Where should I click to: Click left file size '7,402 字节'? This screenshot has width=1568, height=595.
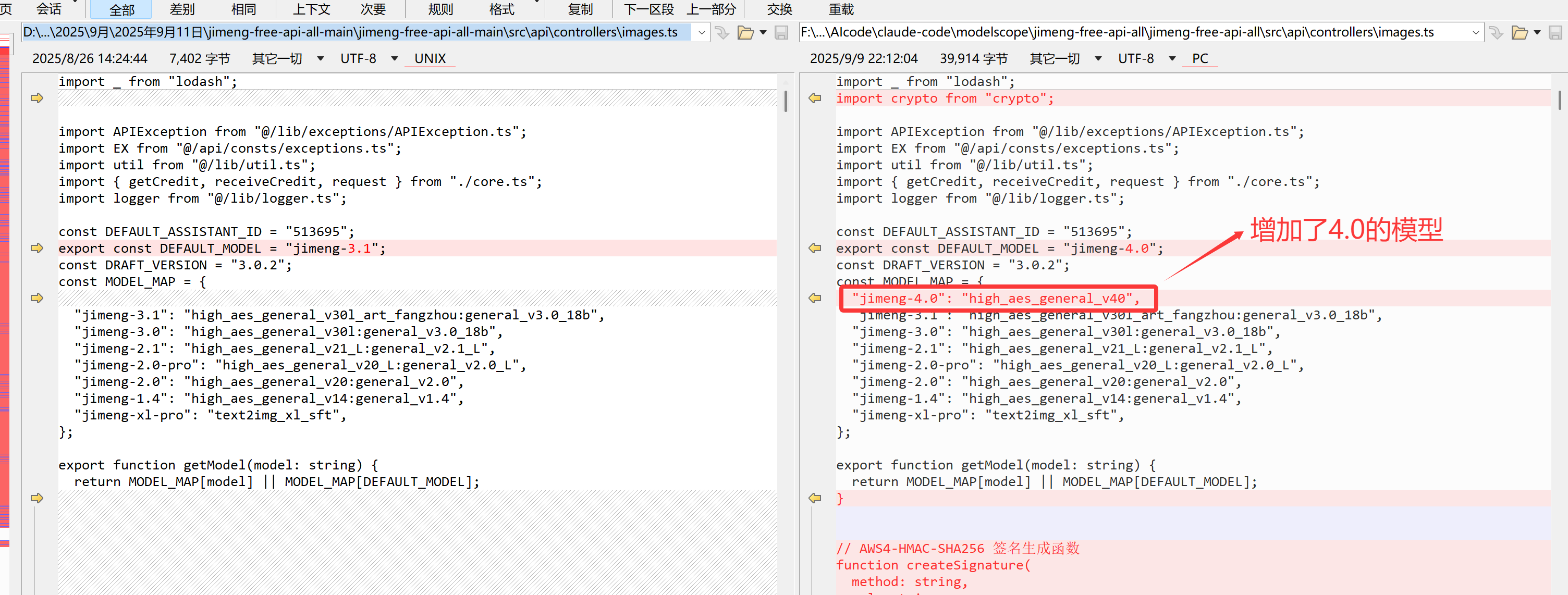[x=200, y=58]
